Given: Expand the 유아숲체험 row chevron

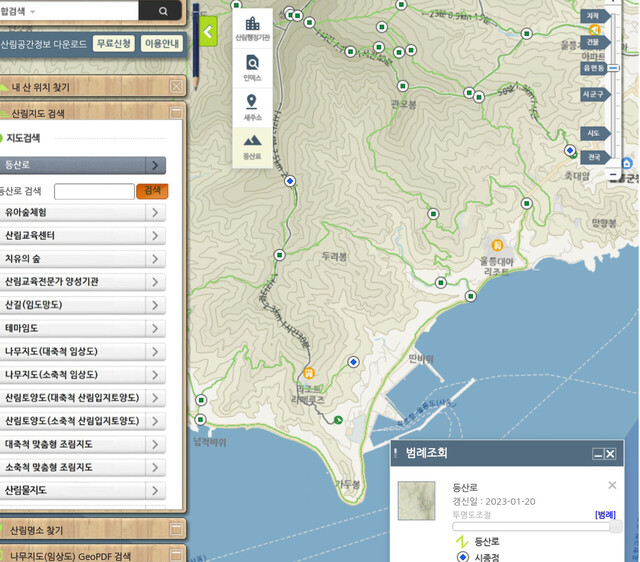Looking at the screenshot, I should [155, 213].
